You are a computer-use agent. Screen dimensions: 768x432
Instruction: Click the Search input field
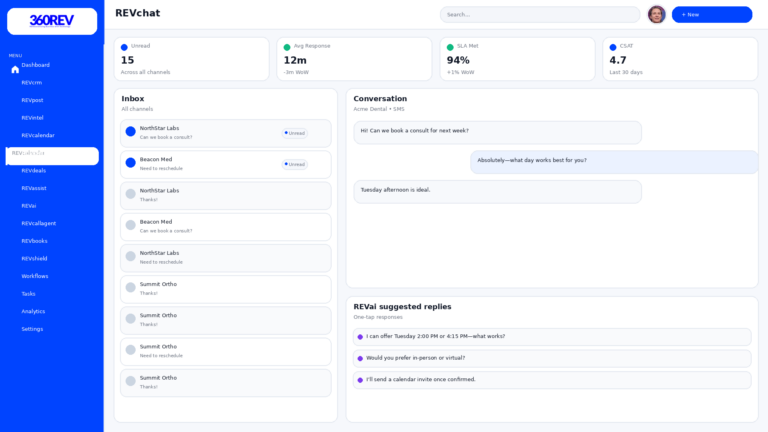[x=540, y=14]
